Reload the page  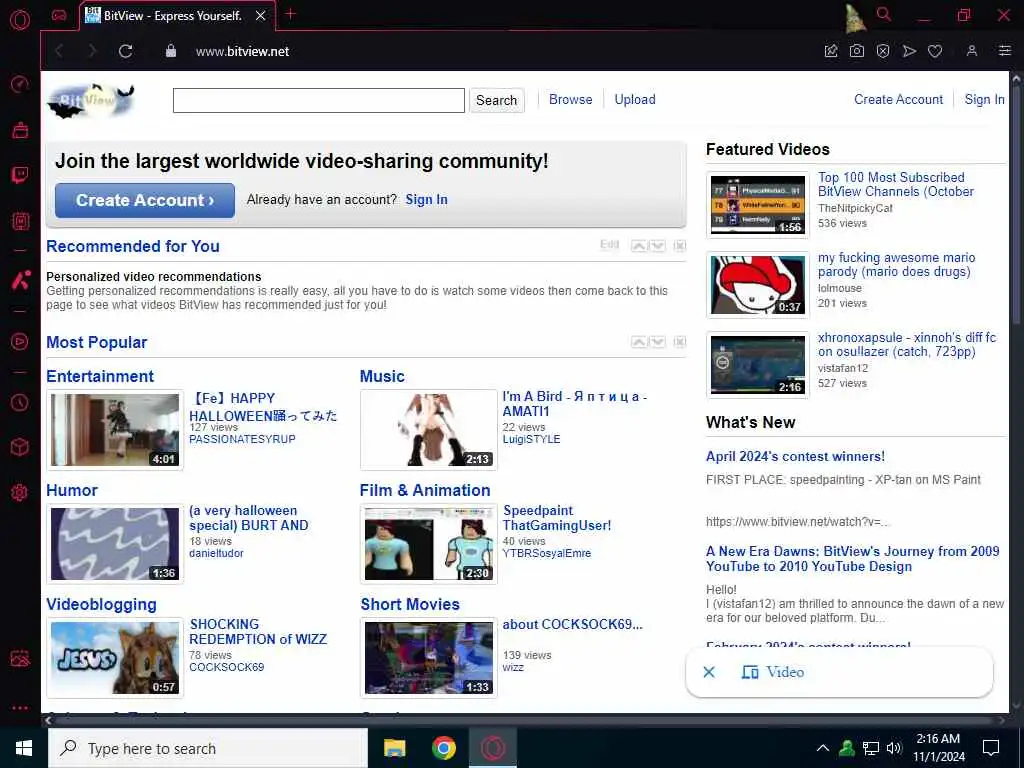tap(125, 51)
